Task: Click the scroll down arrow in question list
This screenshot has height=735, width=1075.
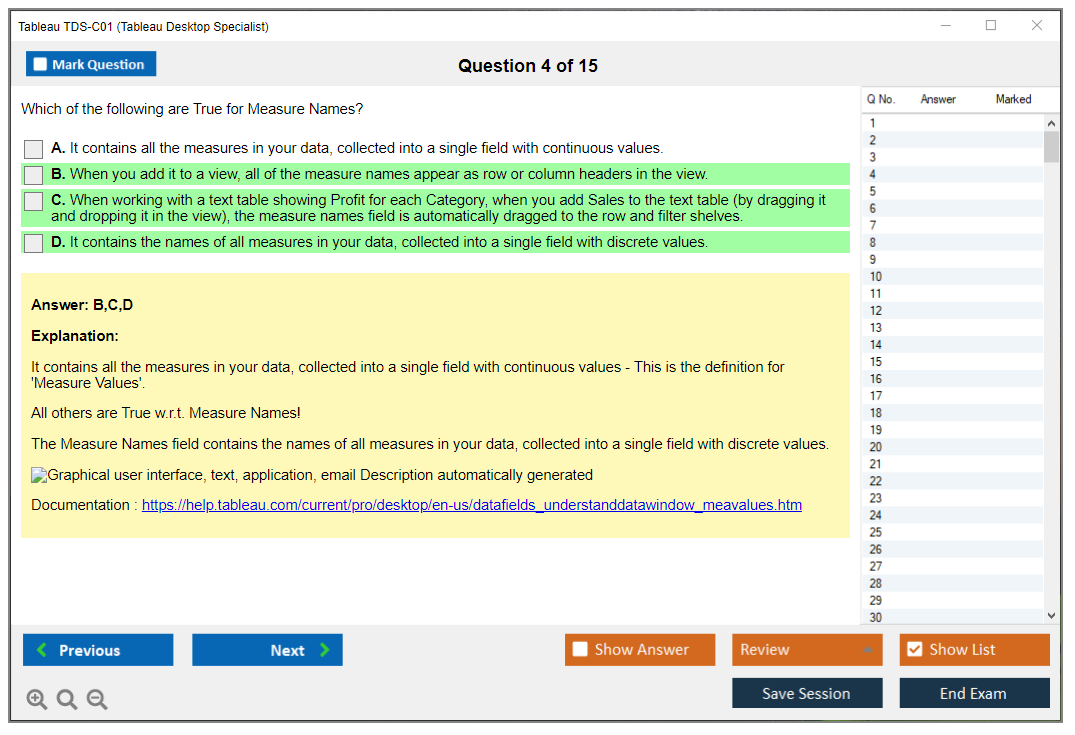Action: click(1051, 616)
